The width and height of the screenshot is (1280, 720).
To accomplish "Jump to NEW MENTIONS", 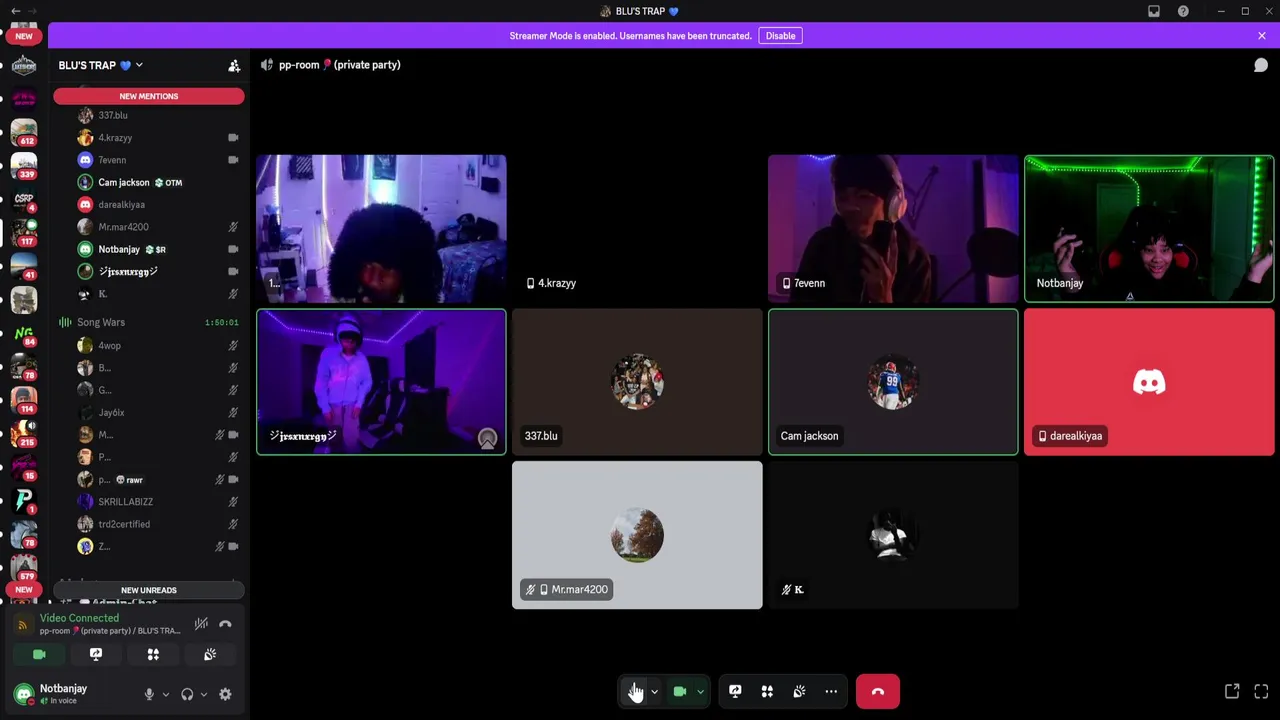I will click(148, 96).
